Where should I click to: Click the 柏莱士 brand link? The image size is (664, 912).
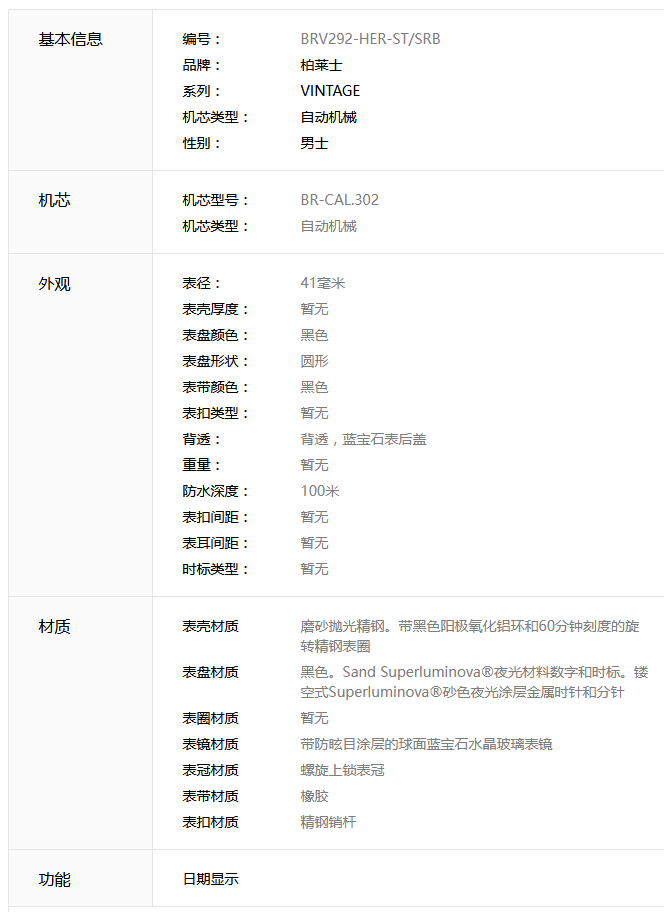[321, 65]
